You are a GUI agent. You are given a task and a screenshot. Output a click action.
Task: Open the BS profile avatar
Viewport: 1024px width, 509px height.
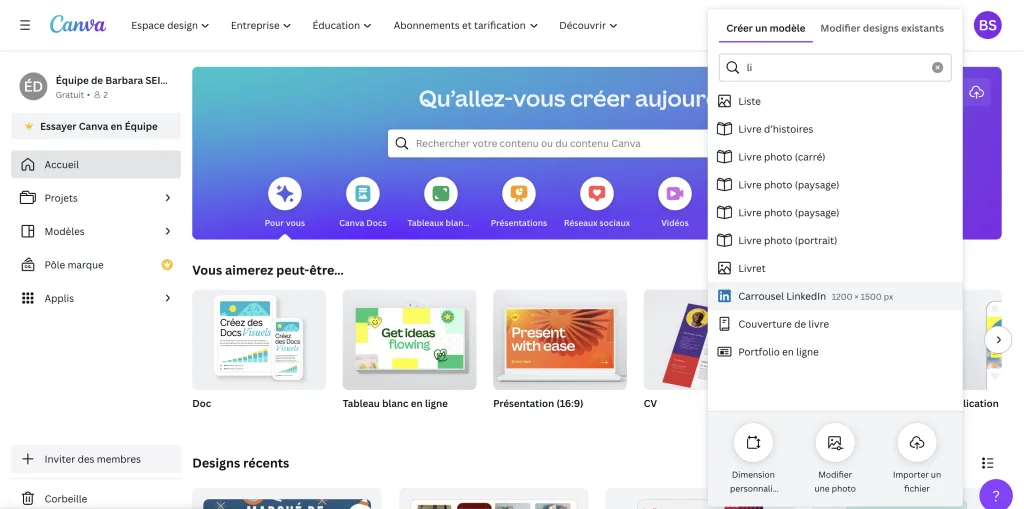tap(987, 25)
